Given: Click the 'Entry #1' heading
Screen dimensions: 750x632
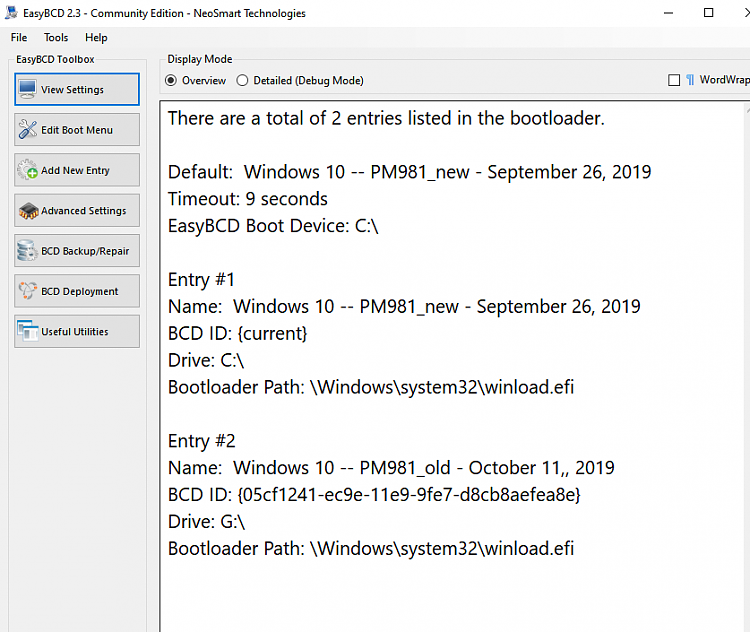Looking at the screenshot, I should pos(201,280).
